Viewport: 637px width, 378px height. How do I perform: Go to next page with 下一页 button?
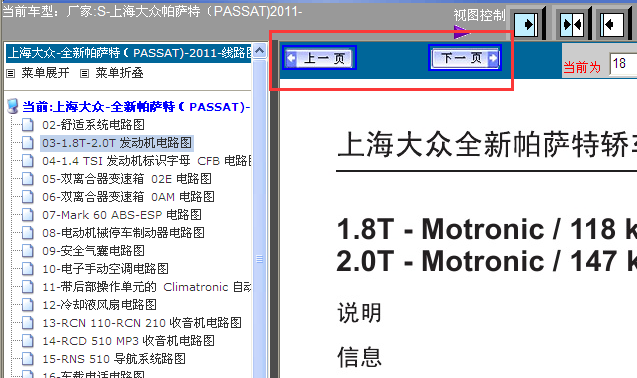pyautogui.click(x=465, y=58)
